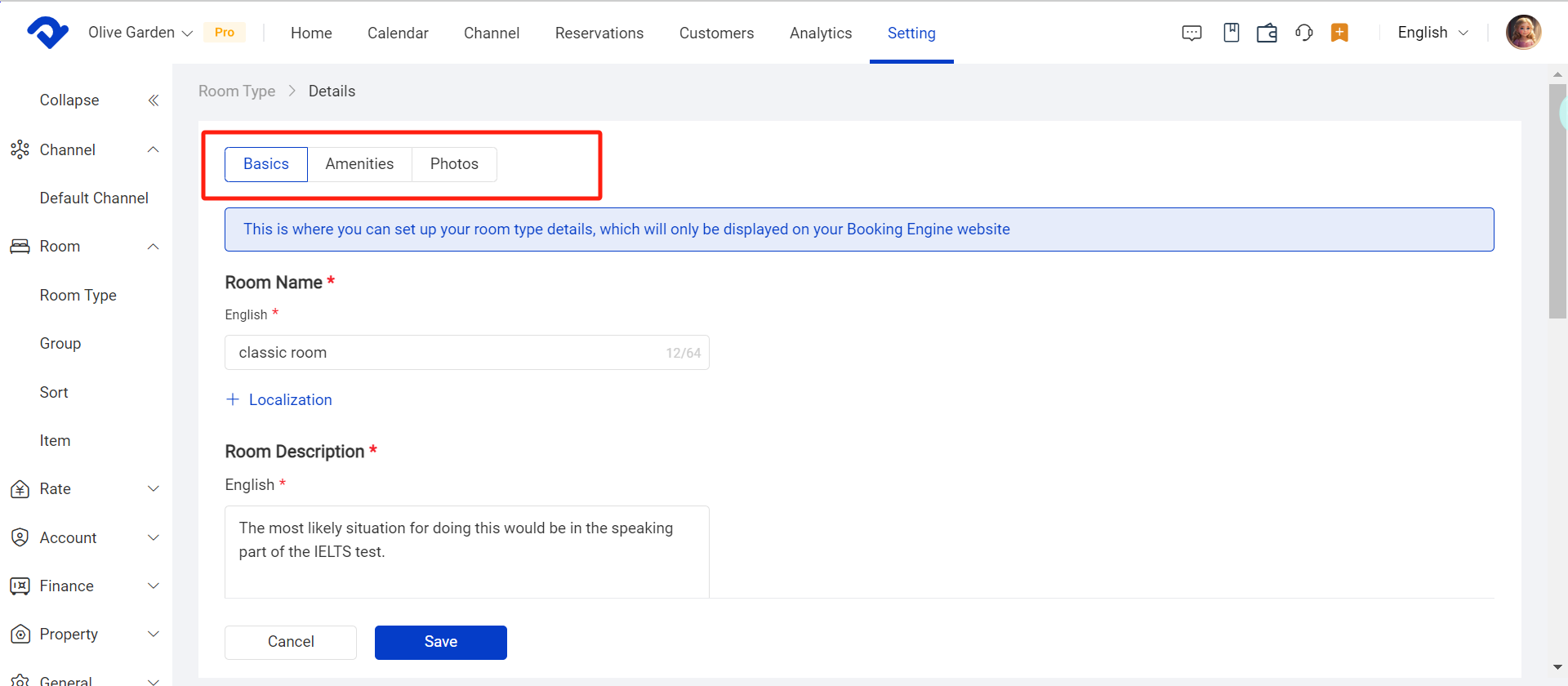Image resolution: width=1568 pixels, height=686 pixels.
Task: Click the headset support icon
Action: pos(1303,33)
